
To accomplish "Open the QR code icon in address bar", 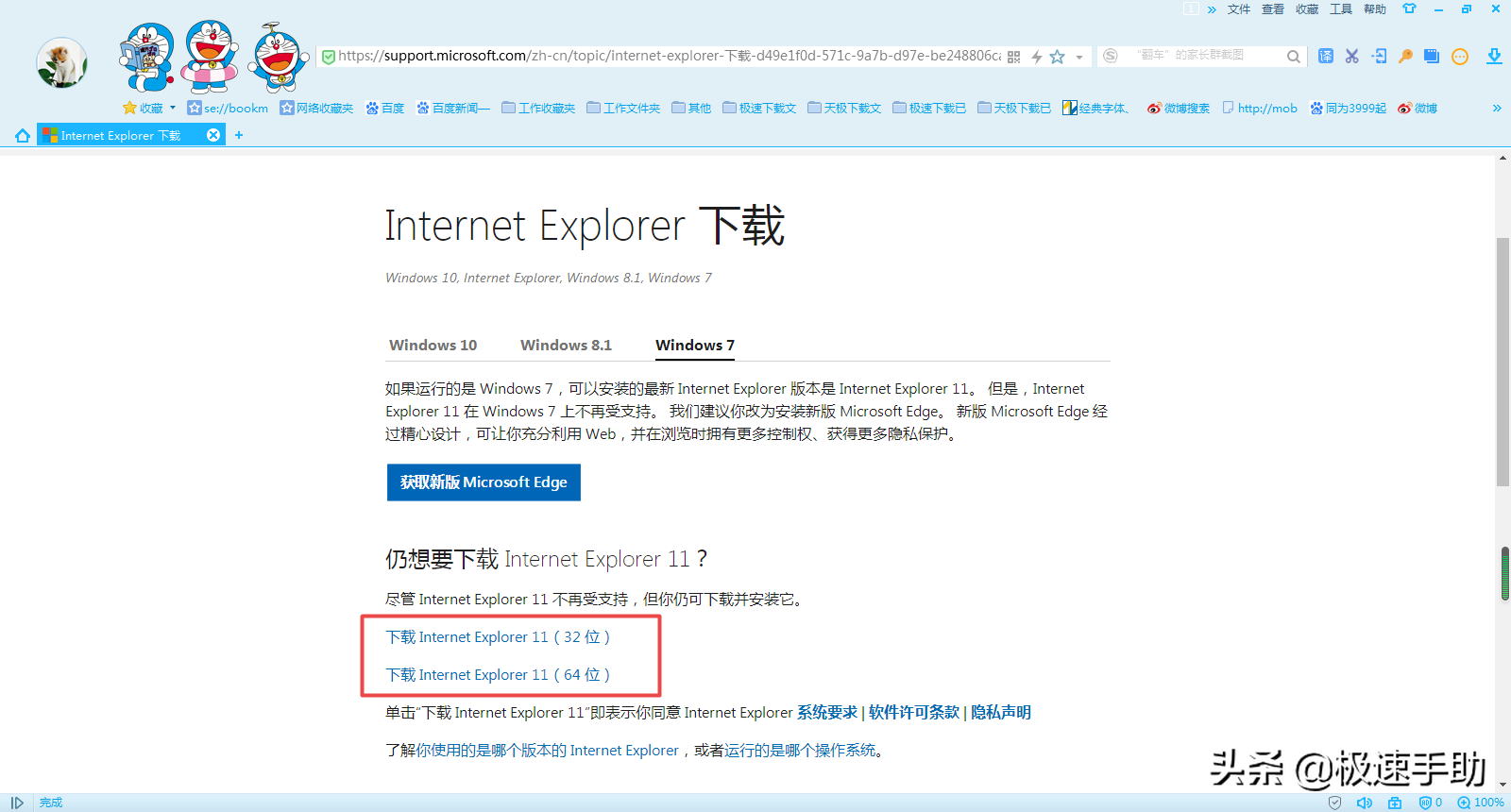I will click(x=1013, y=57).
